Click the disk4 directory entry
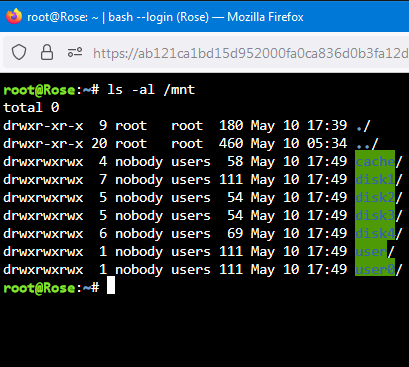 pos(375,234)
